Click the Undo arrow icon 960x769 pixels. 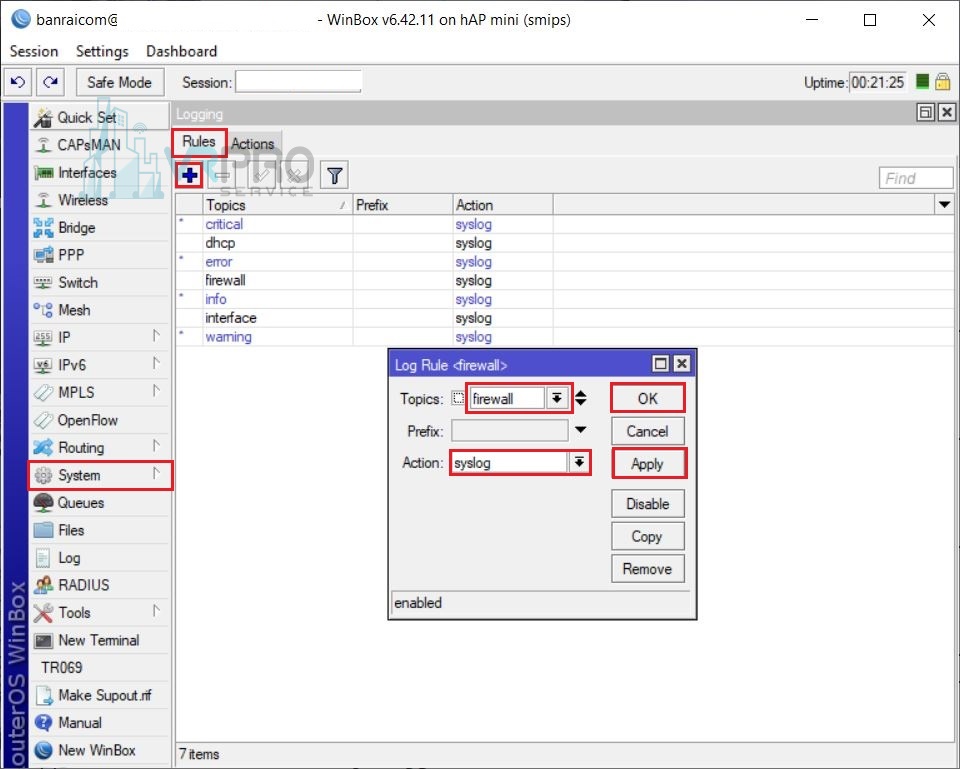coord(18,82)
